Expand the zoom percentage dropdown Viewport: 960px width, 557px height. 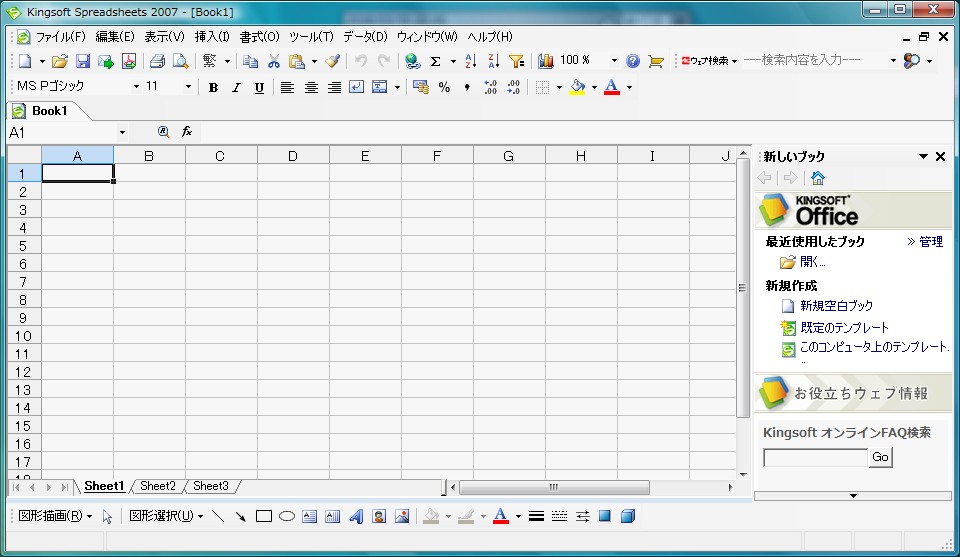613,61
